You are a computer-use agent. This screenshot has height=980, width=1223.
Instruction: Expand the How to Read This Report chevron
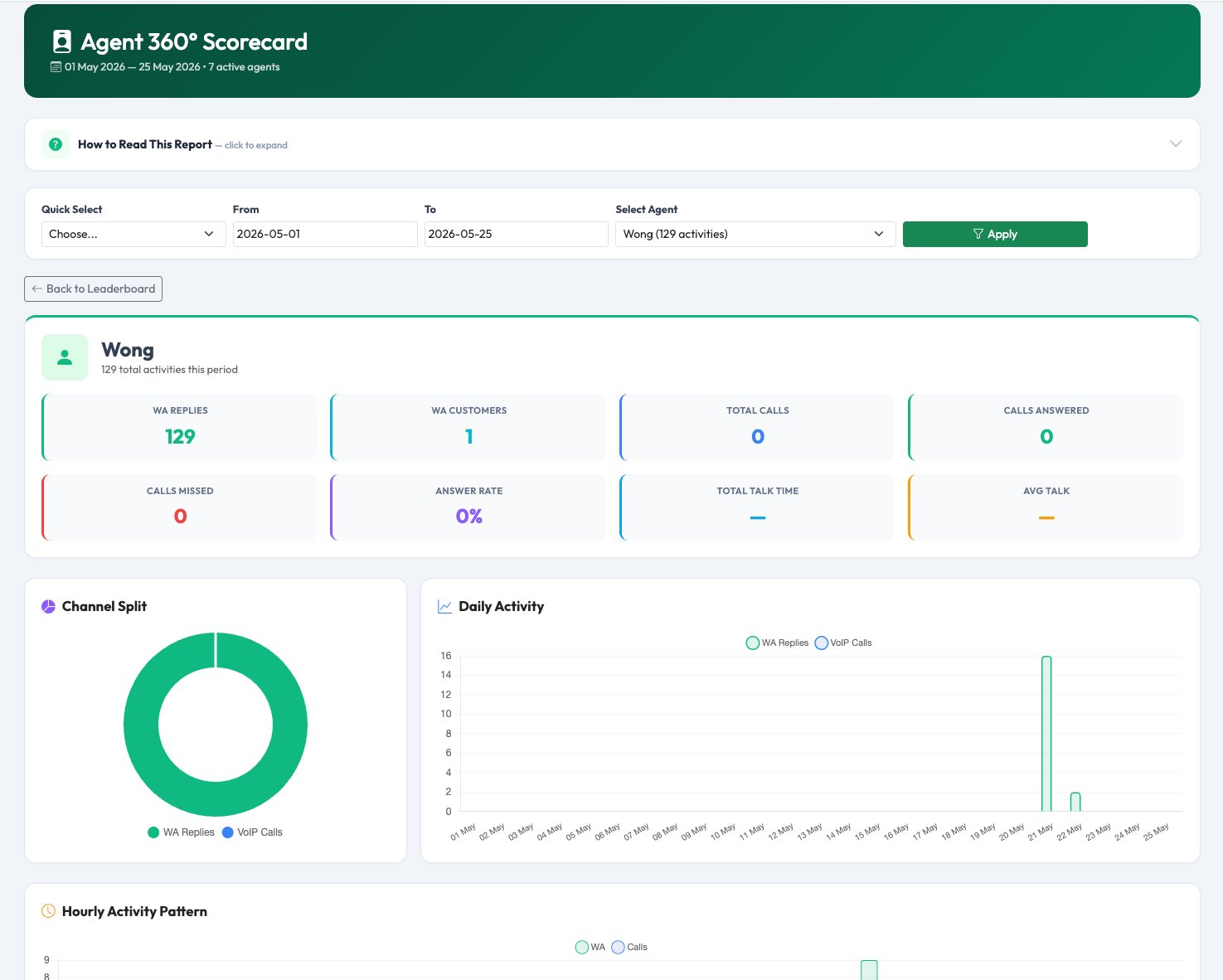point(1175,143)
